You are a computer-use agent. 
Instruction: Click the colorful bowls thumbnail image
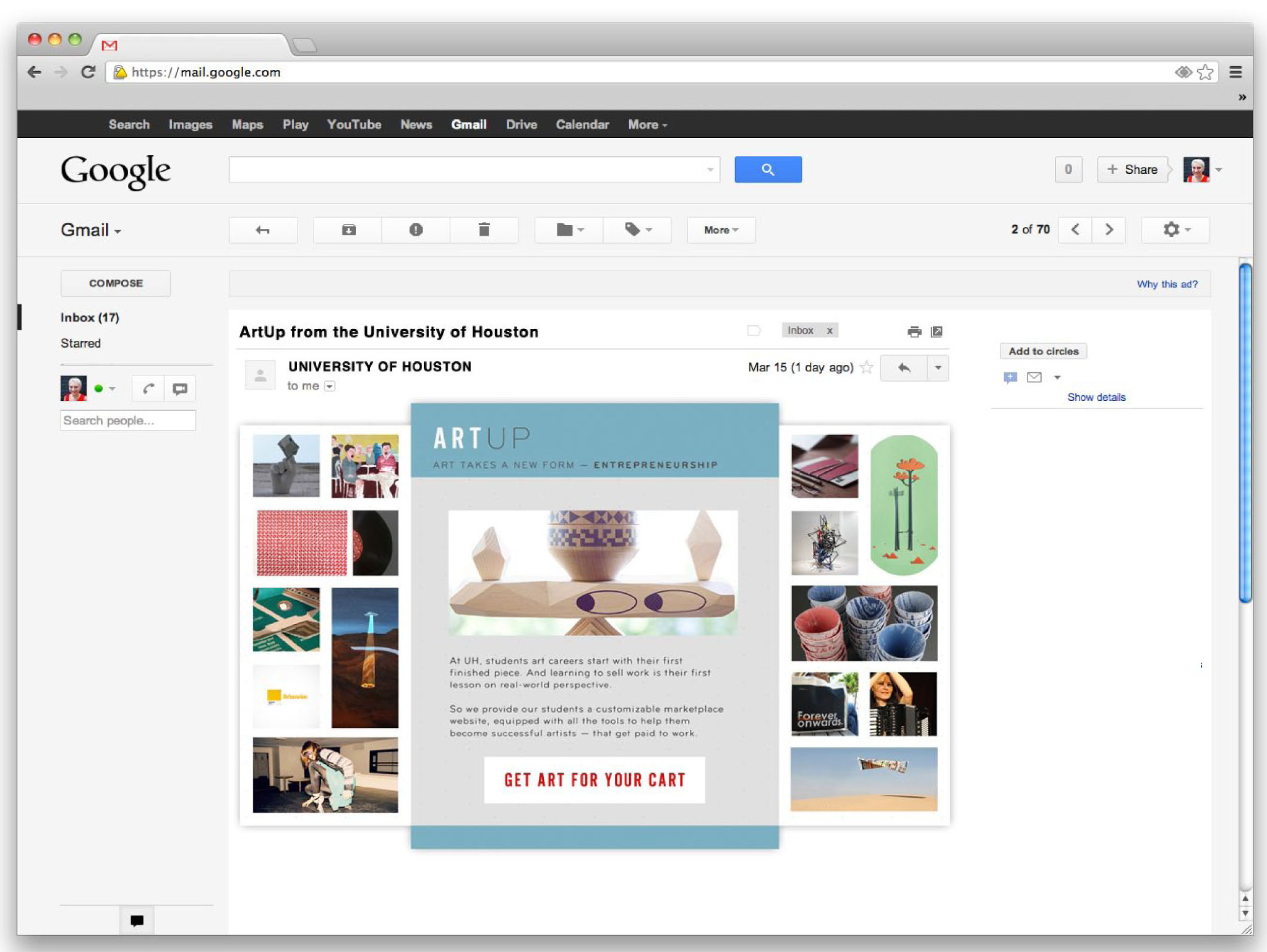(864, 624)
